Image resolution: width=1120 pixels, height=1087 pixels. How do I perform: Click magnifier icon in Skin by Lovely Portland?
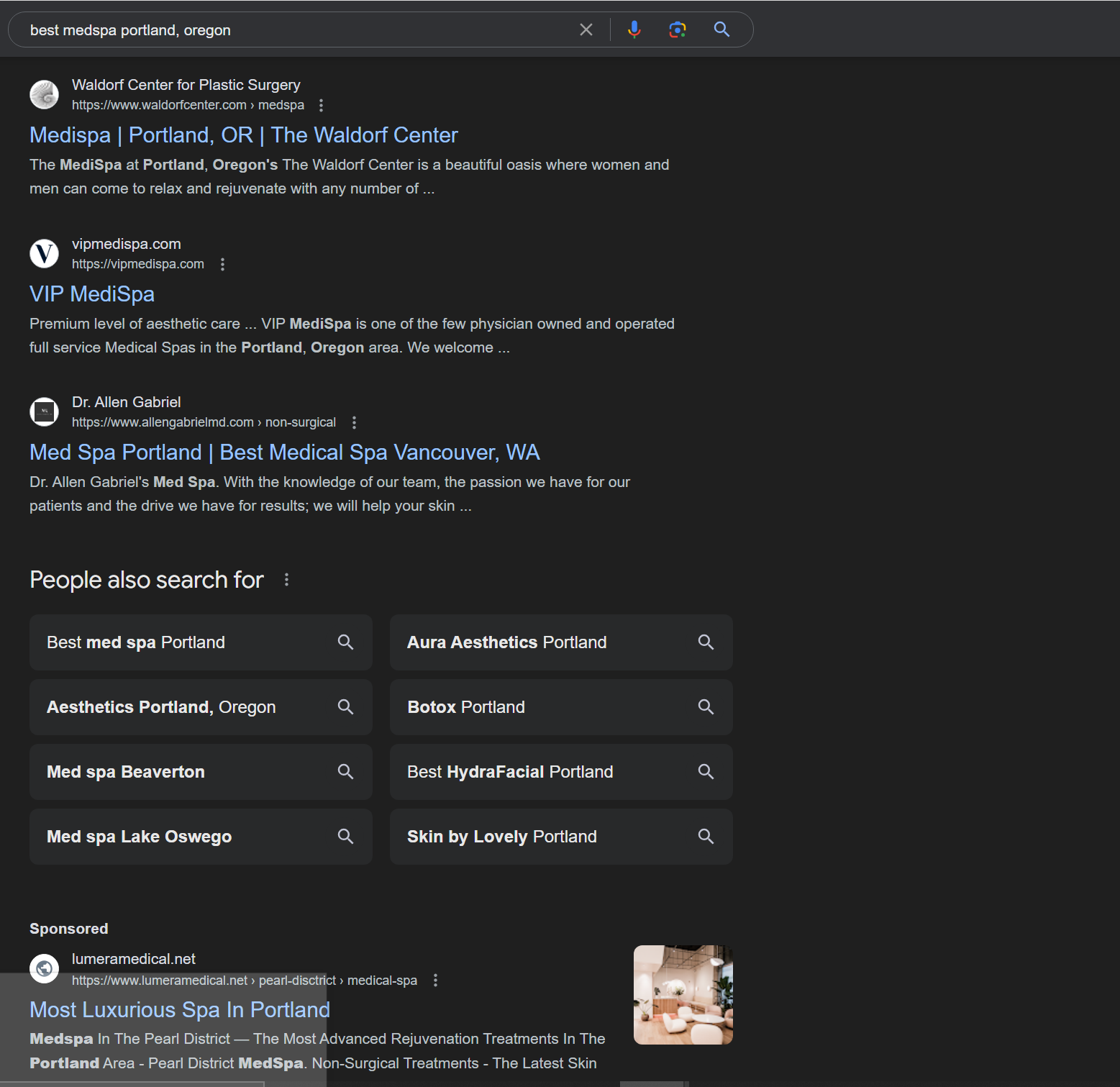706,837
